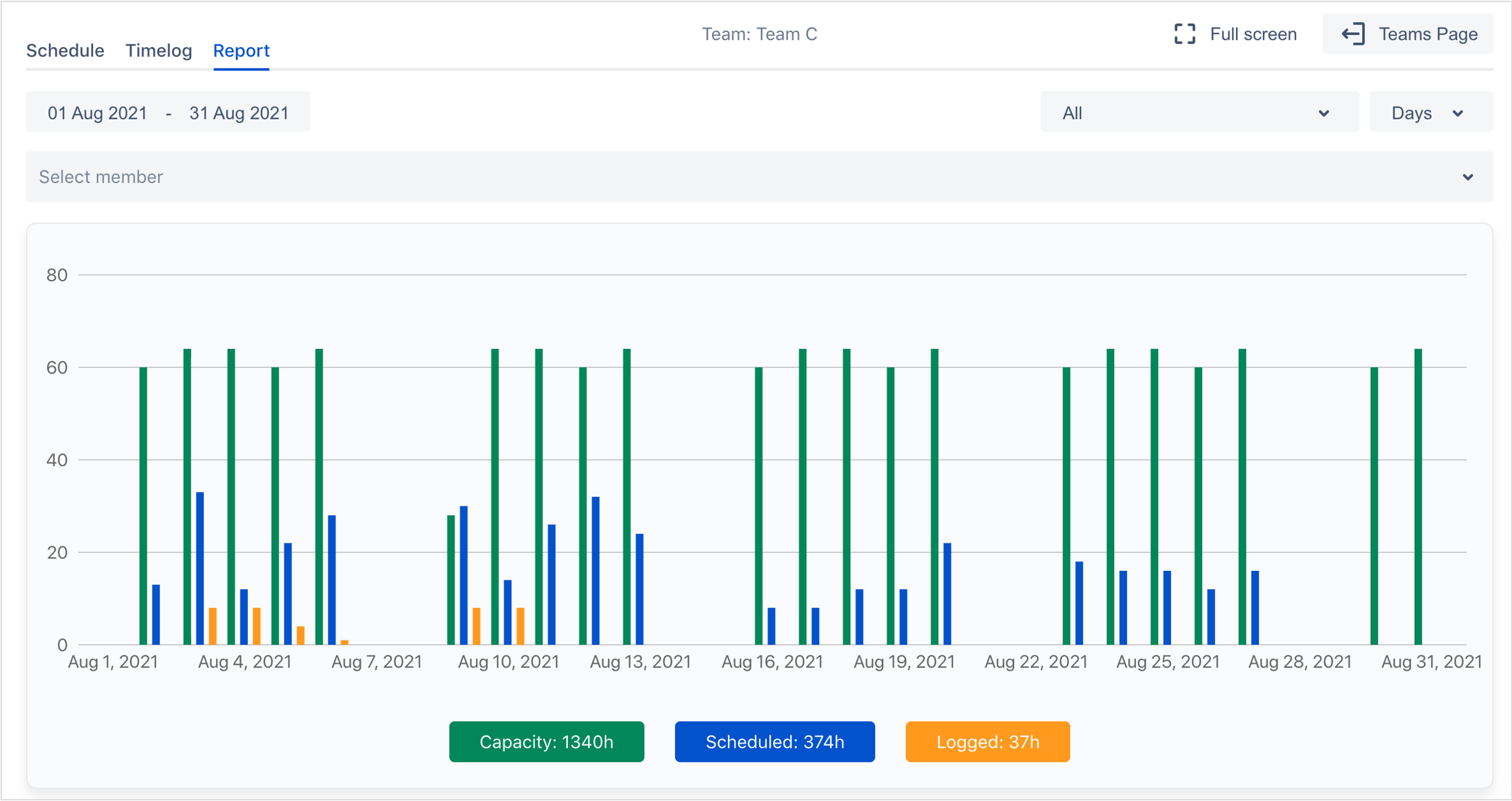The height and width of the screenshot is (801, 1512).
Task: Click the Teams Page back arrow icon
Action: pyautogui.click(x=1353, y=34)
